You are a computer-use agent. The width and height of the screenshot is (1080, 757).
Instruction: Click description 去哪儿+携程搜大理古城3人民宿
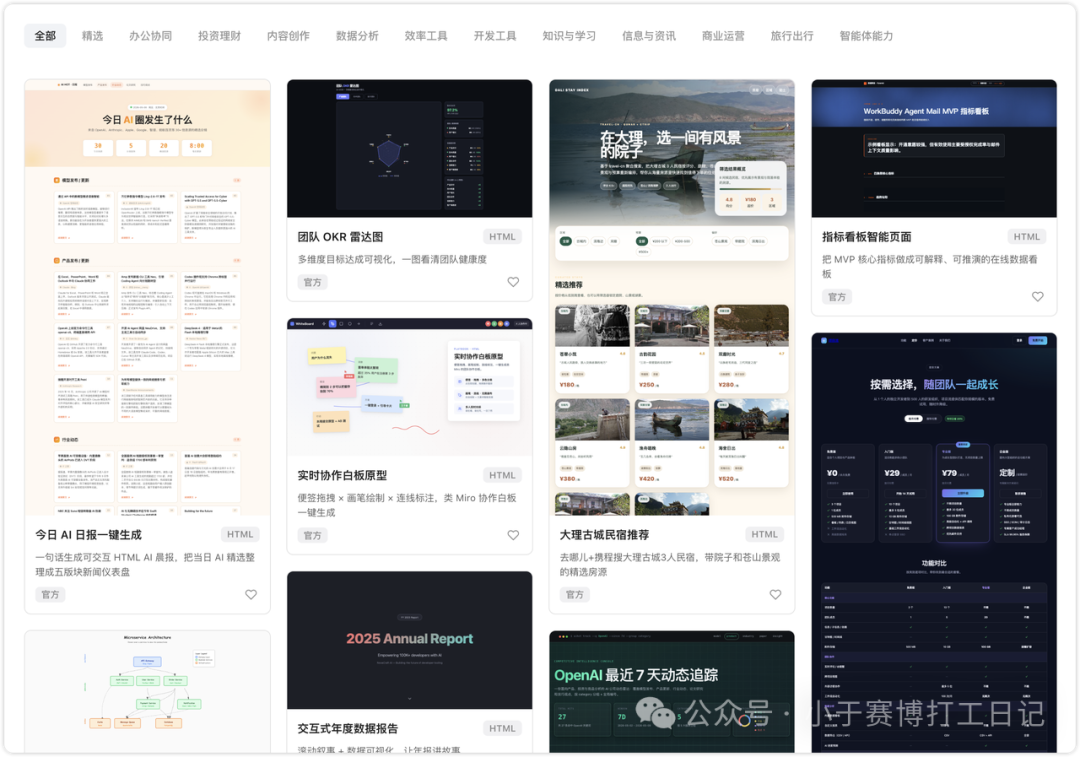pyautogui.click(x=669, y=564)
